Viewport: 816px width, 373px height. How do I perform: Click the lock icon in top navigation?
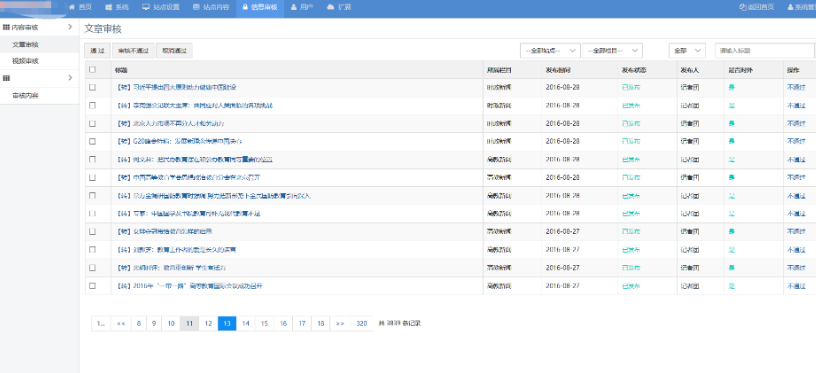pyautogui.click(x=245, y=7)
